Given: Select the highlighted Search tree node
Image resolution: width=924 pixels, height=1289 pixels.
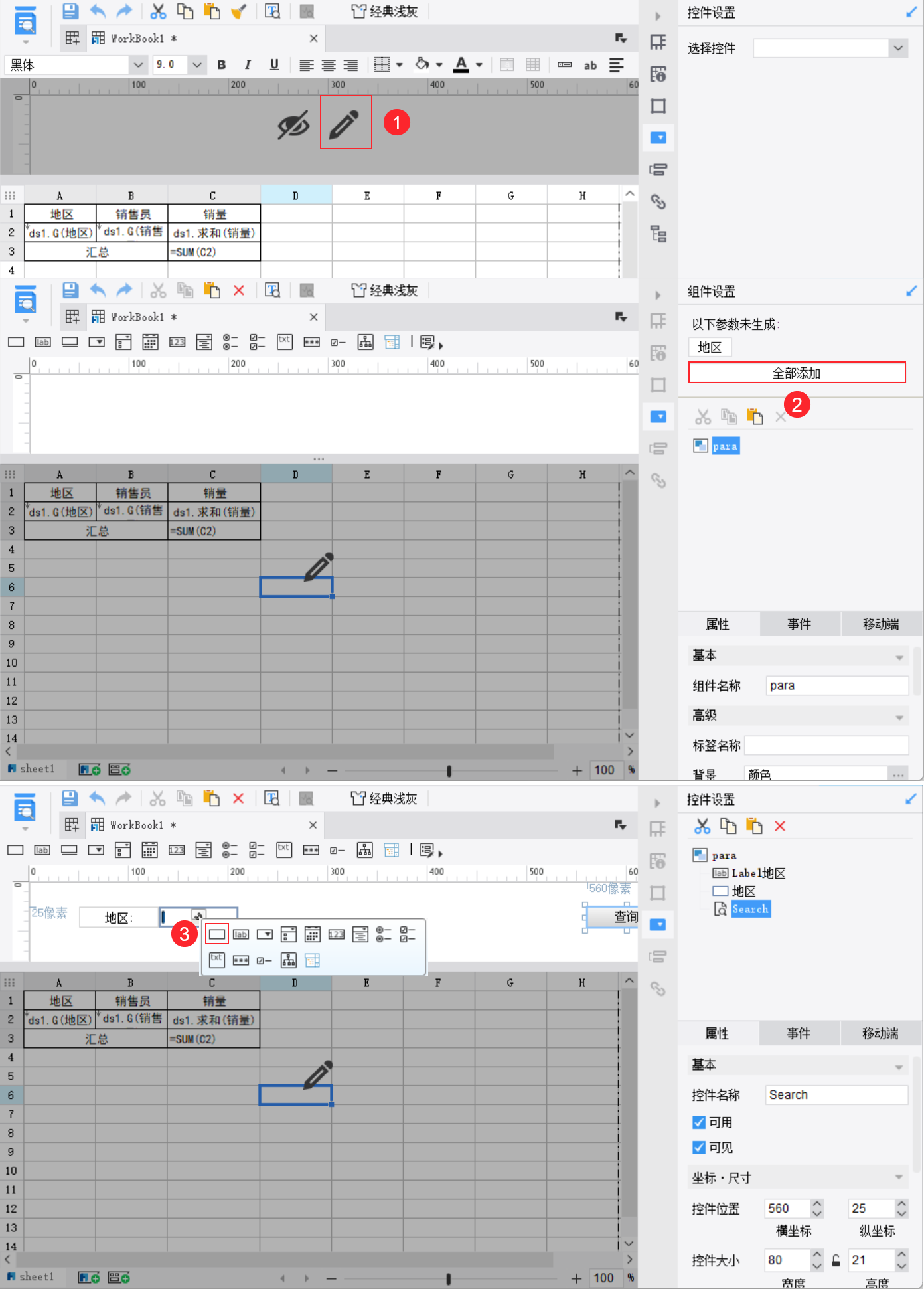Looking at the screenshot, I should 750,909.
